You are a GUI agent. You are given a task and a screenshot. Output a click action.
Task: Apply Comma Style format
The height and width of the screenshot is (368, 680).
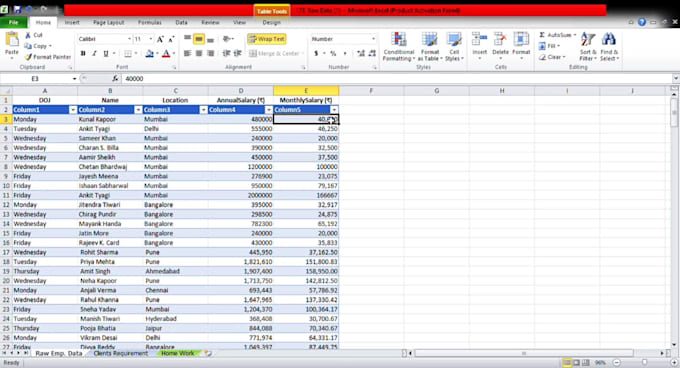[345, 53]
